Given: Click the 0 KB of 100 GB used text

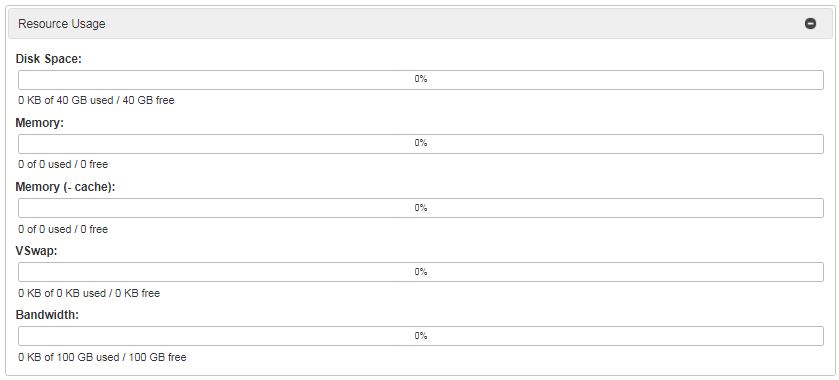Looking at the screenshot, I should (x=68, y=357).
